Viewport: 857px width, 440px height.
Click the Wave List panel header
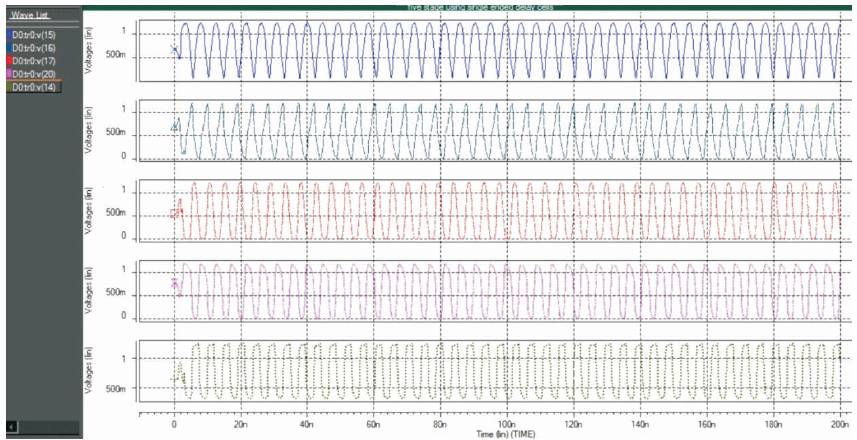(28, 17)
